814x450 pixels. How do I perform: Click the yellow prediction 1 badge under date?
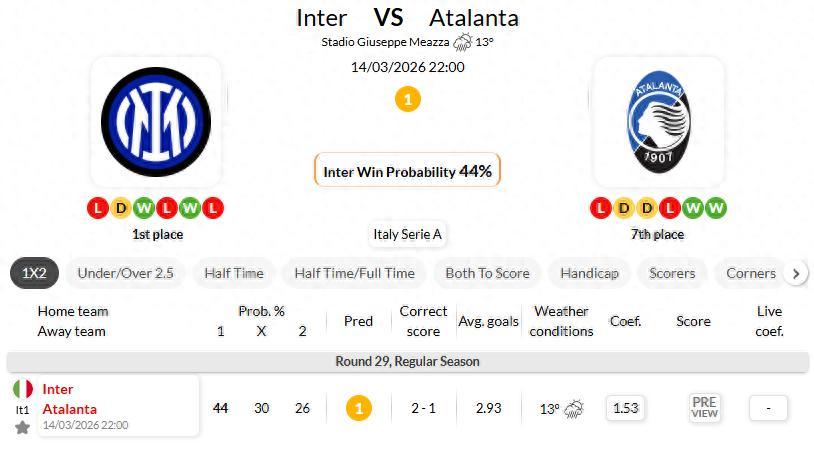point(407,99)
